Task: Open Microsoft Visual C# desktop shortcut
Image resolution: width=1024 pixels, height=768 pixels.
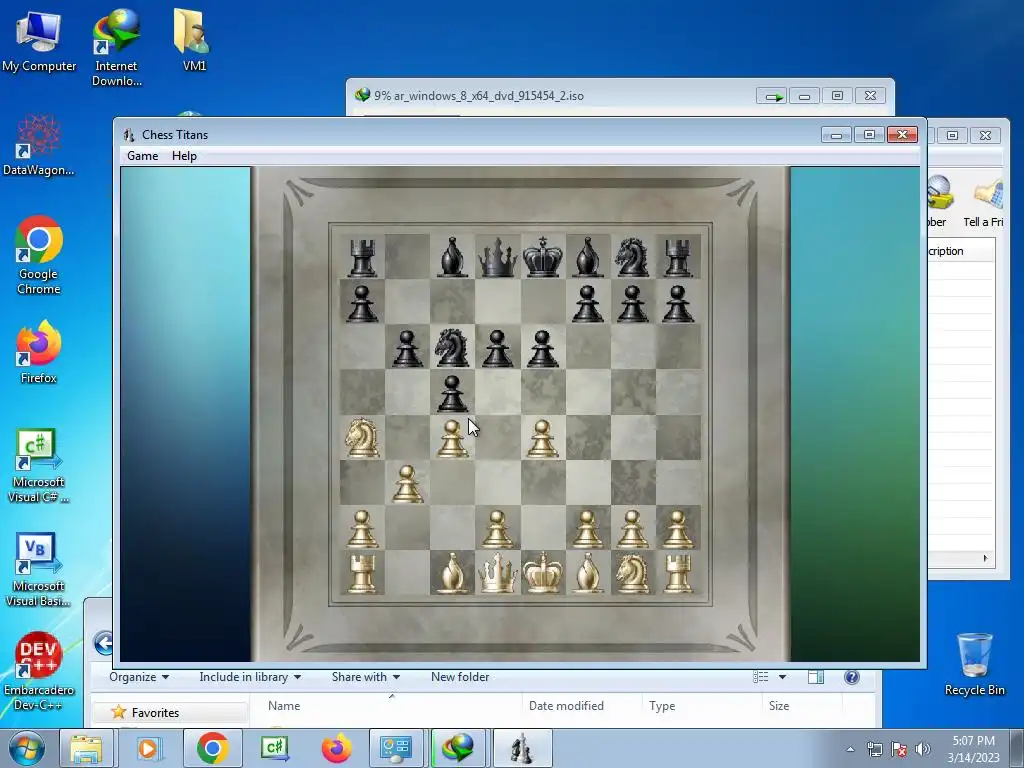Action: (x=39, y=466)
